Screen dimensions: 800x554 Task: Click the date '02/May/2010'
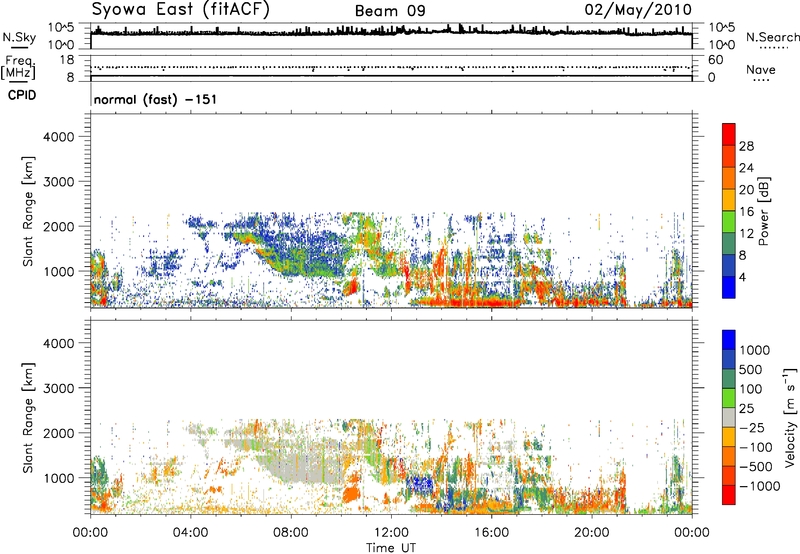click(638, 10)
